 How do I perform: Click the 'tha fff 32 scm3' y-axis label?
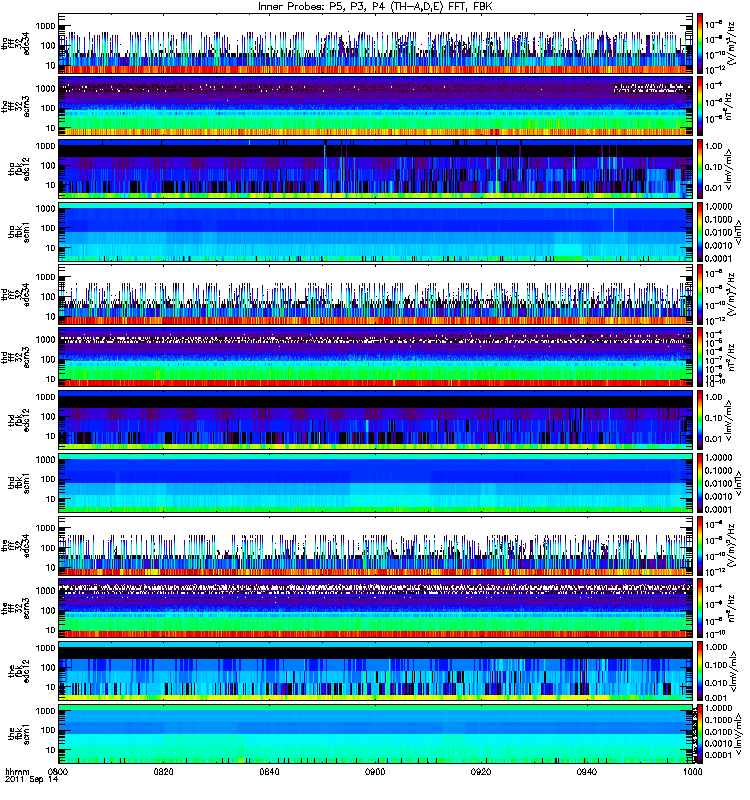16,106
